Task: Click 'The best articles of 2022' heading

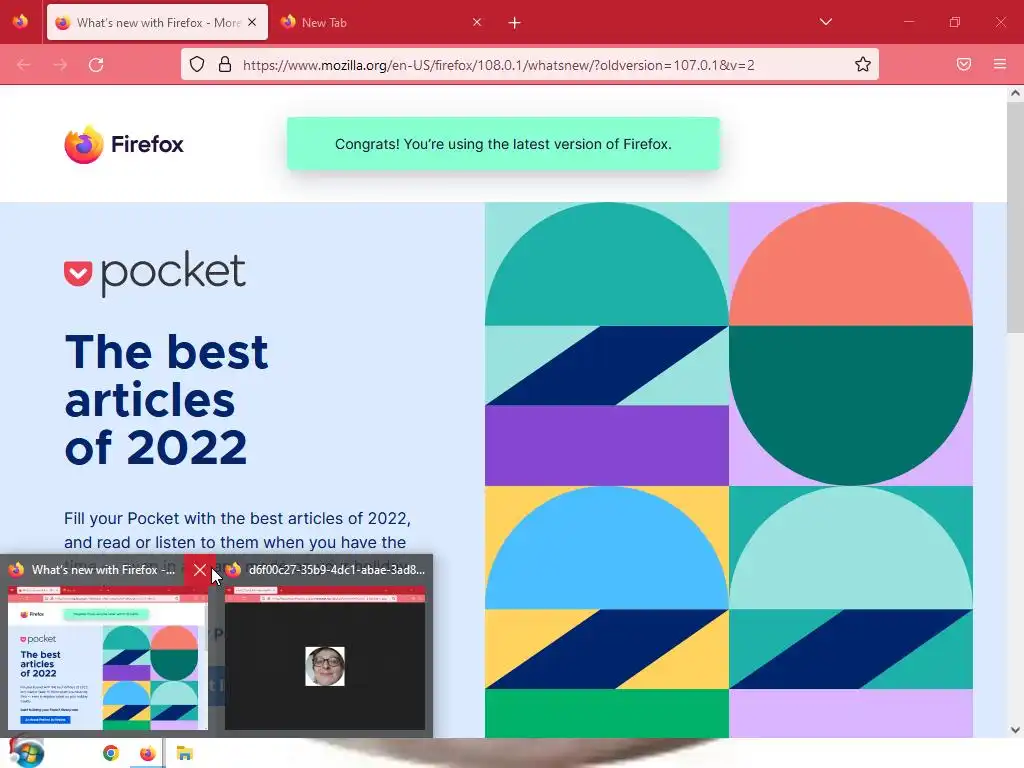Action: coord(167,400)
